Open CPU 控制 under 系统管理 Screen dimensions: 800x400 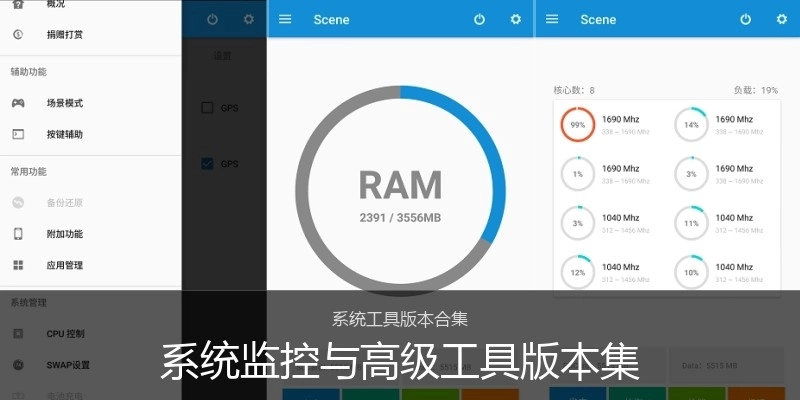tap(66, 333)
